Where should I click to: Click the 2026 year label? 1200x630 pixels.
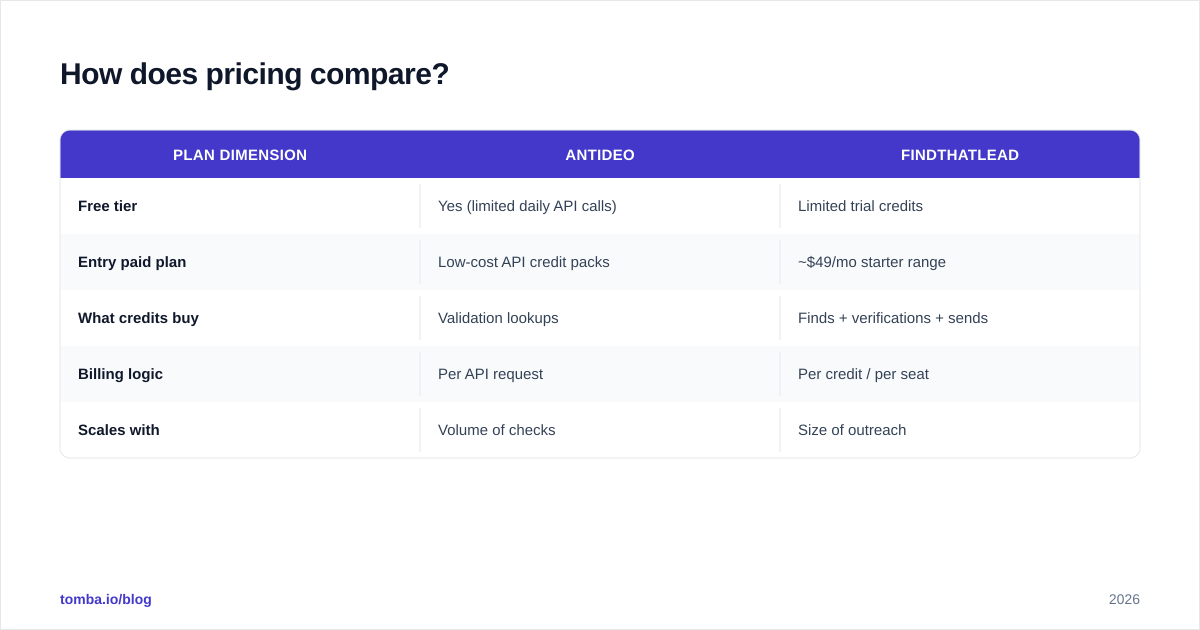pyautogui.click(x=1124, y=599)
